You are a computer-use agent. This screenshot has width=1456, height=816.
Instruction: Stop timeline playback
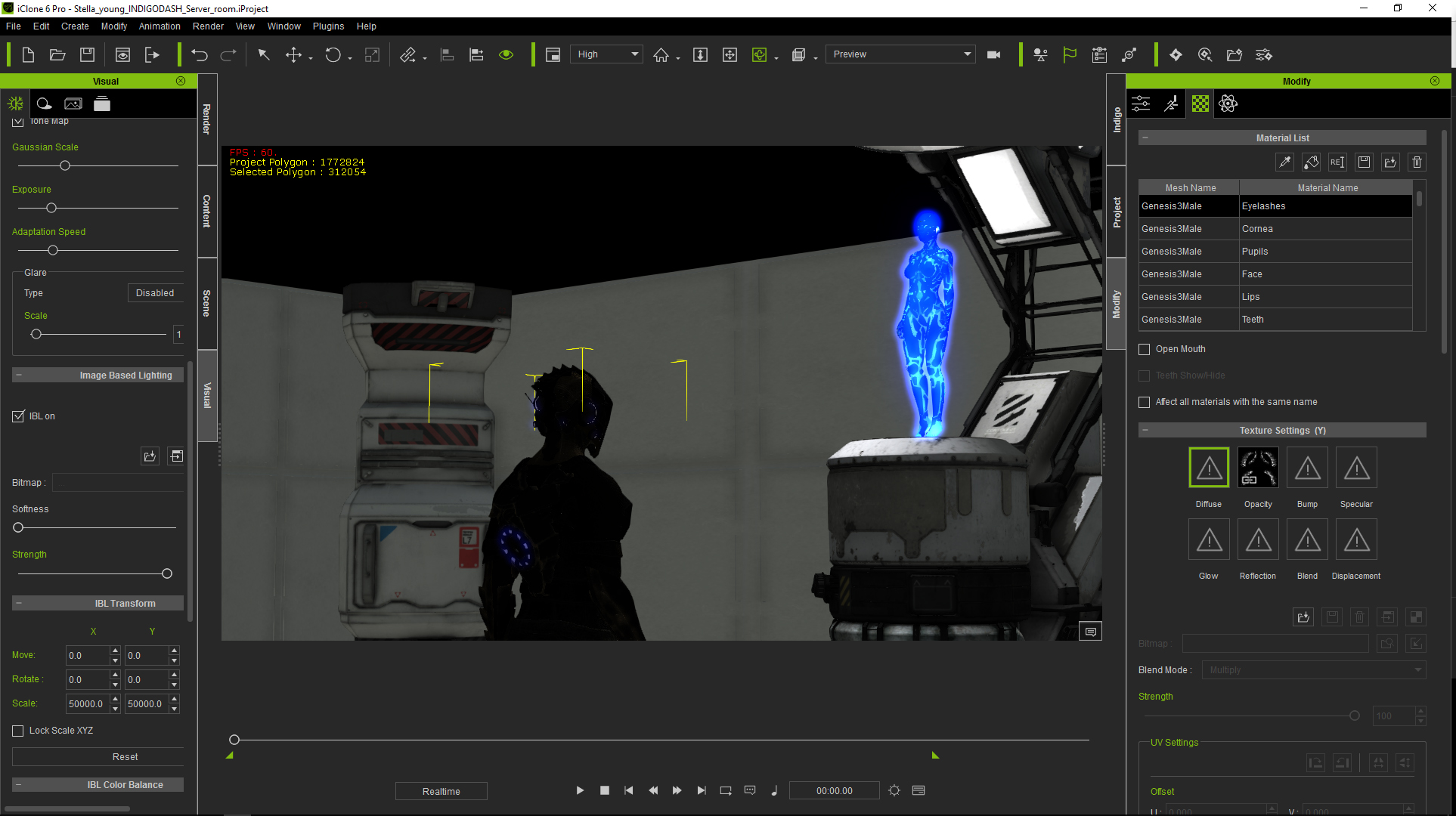[x=605, y=790]
